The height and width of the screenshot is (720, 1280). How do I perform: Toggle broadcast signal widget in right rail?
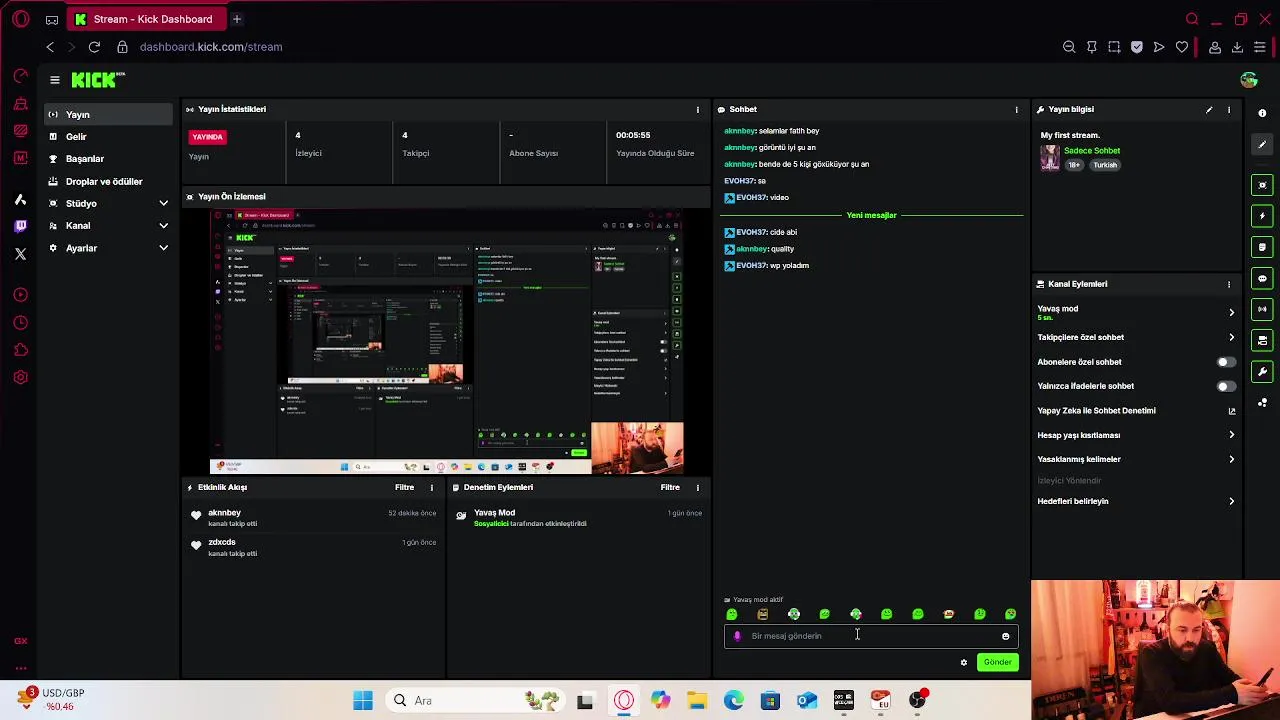(x=1262, y=309)
